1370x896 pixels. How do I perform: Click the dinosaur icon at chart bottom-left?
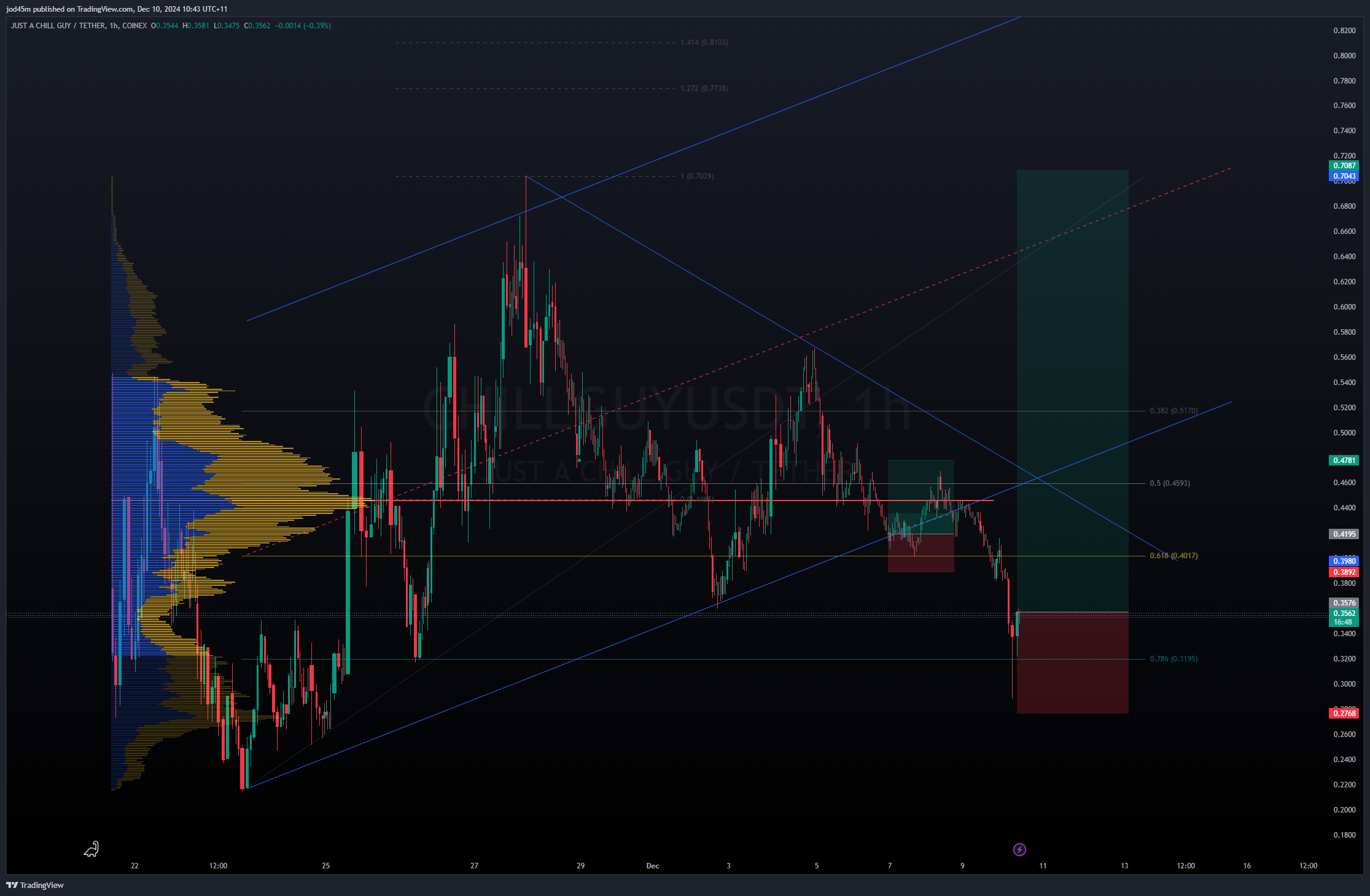[91, 849]
